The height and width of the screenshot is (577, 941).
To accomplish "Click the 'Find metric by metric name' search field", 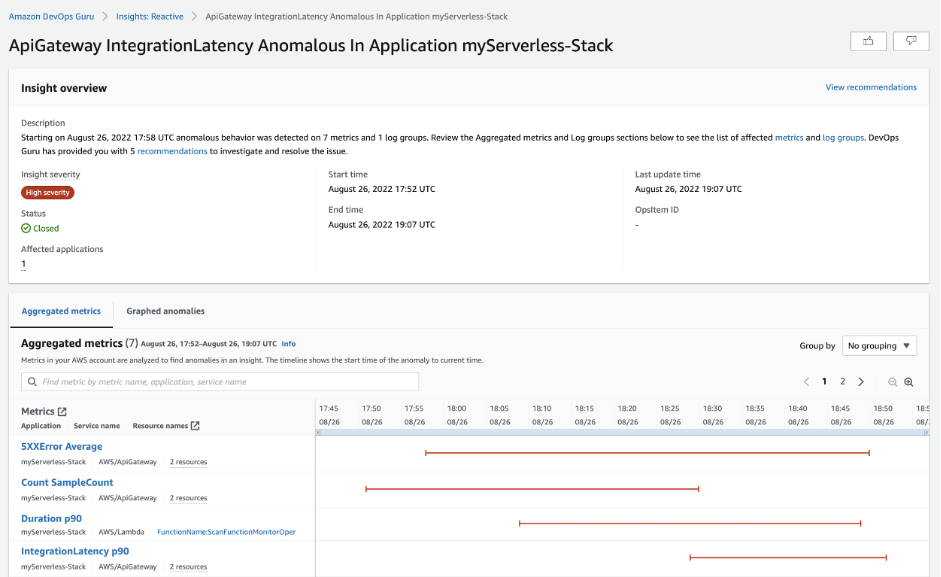I will [x=220, y=382].
